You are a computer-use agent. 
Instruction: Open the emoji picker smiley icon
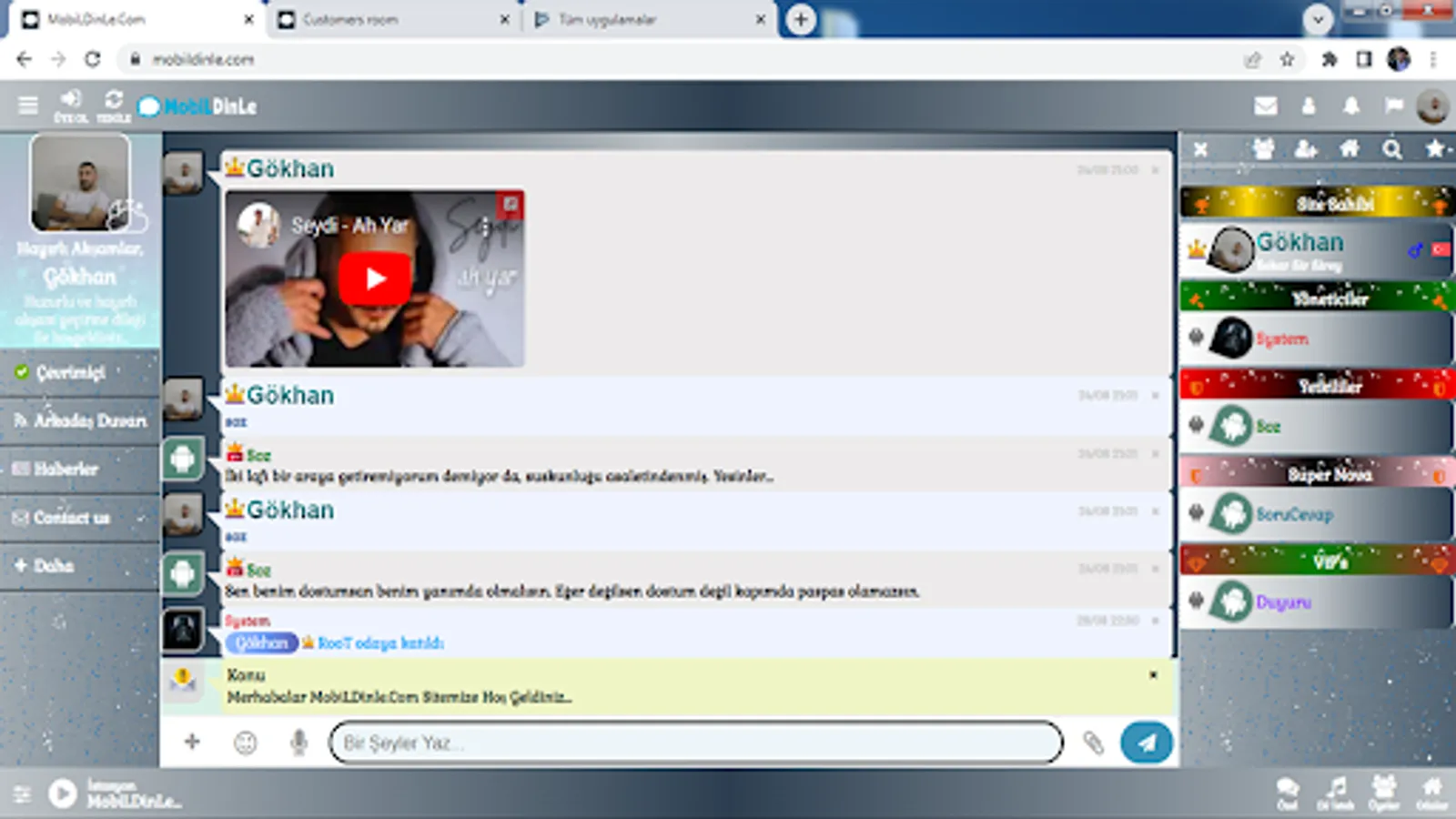point(245,743)
